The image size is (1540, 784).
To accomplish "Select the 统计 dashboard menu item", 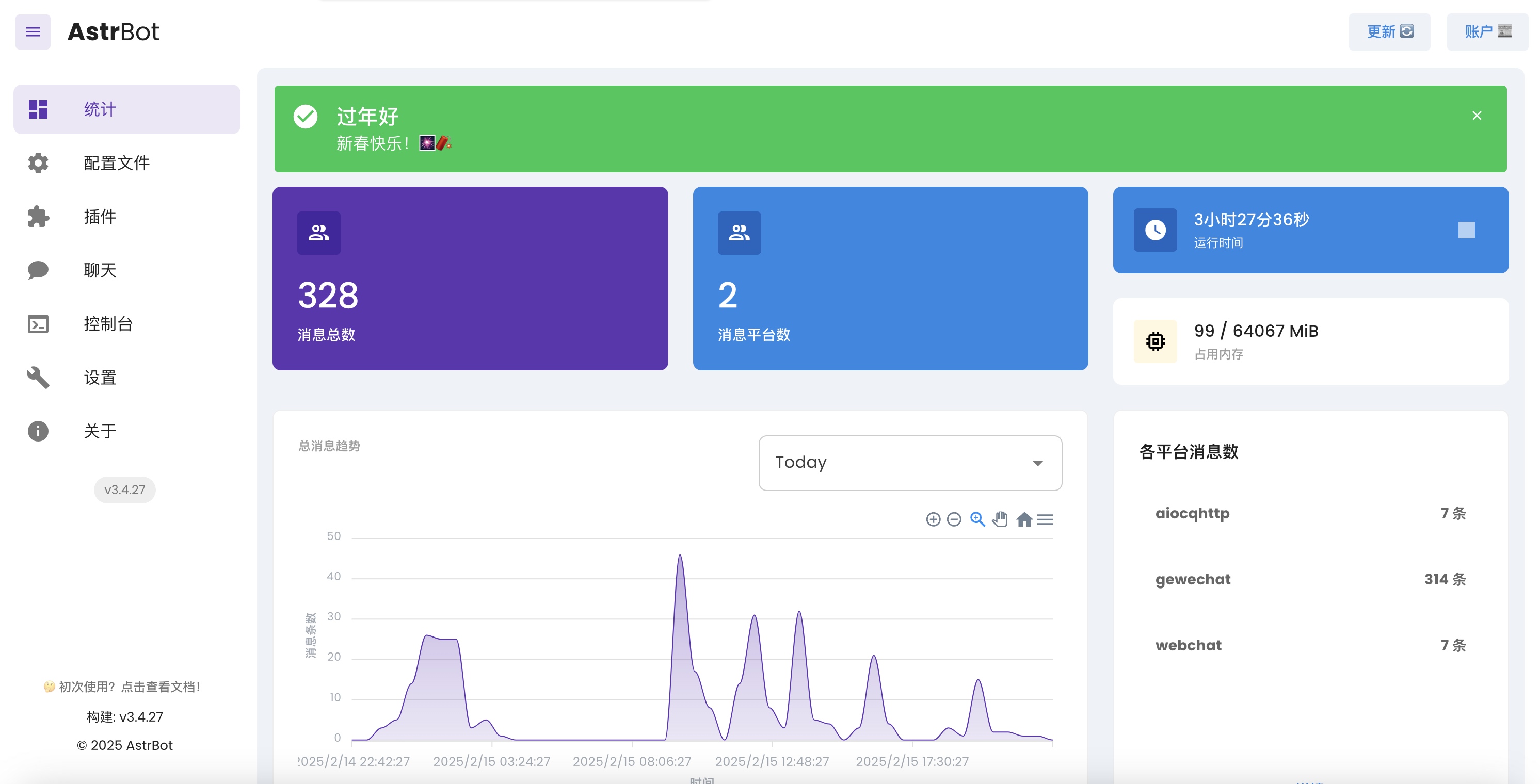I will (x=127, y=109).
